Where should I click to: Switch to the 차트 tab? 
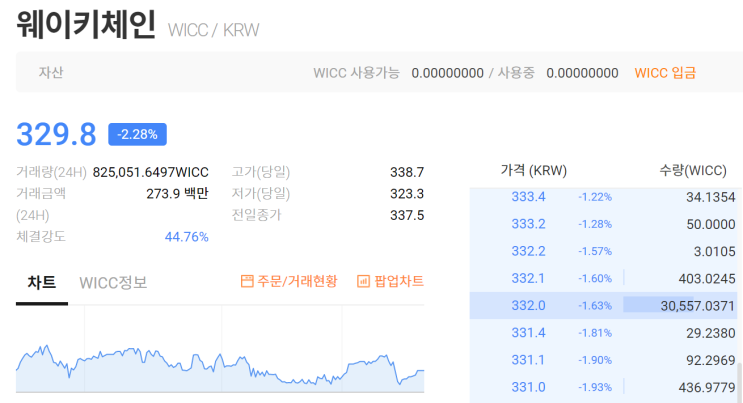coord(42,283)
